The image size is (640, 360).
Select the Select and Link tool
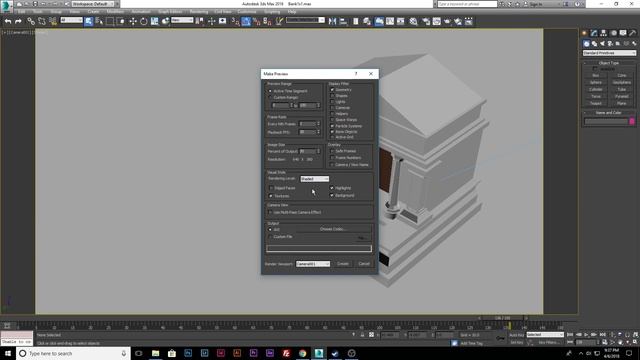[x=31, y=21]
